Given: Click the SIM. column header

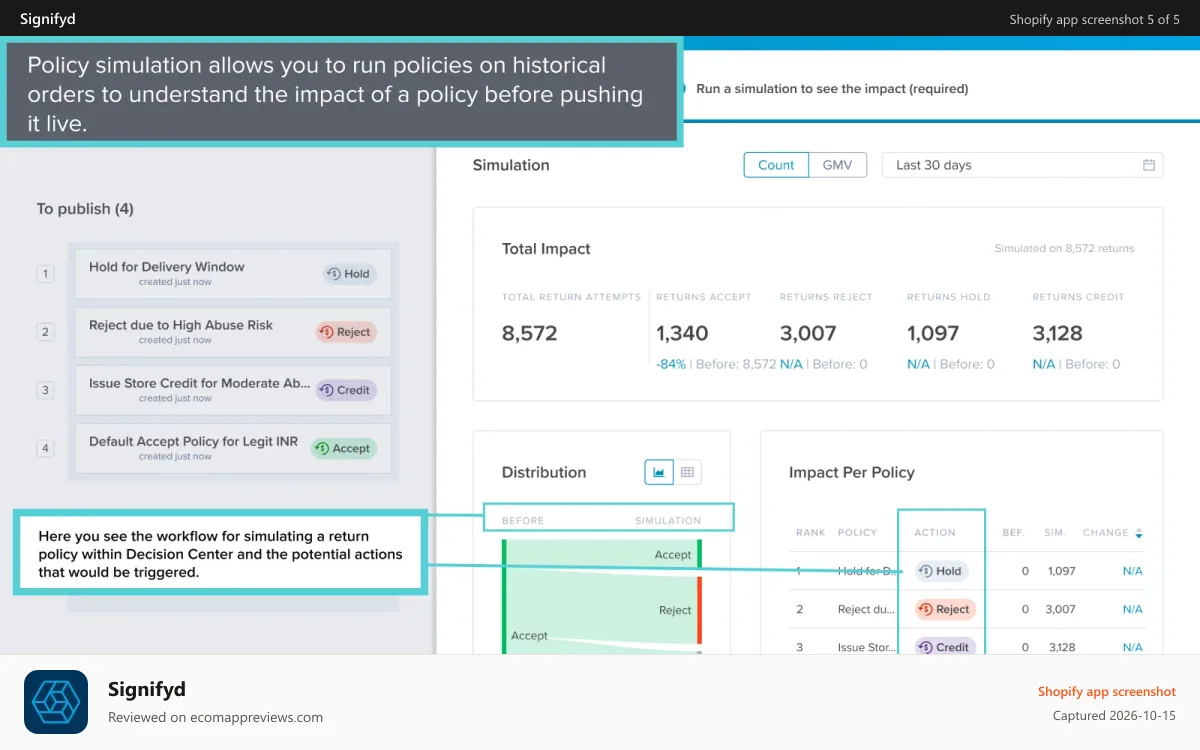Looking at the screenshot, I should [1055, 533].
